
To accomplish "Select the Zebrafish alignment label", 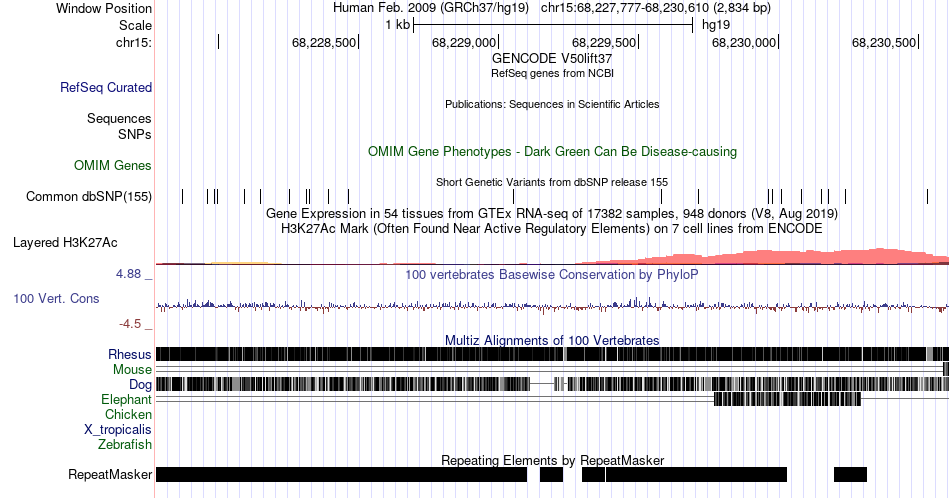I will point(125,444).
